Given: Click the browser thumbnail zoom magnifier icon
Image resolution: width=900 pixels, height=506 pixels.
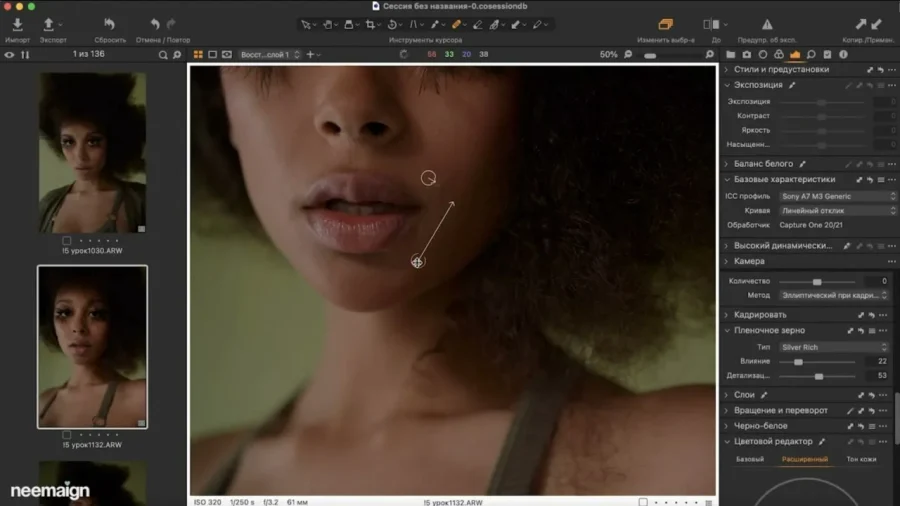Looking at the screenshot, I should coord(177,55).
